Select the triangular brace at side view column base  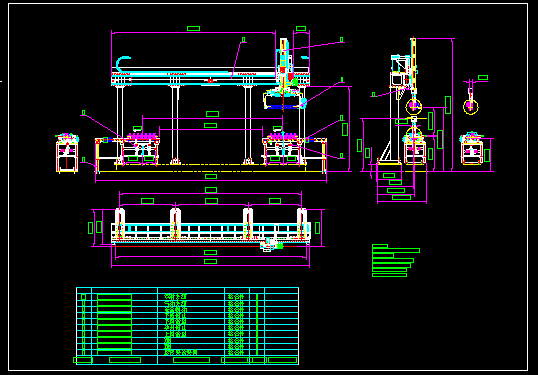pos(385,151)
